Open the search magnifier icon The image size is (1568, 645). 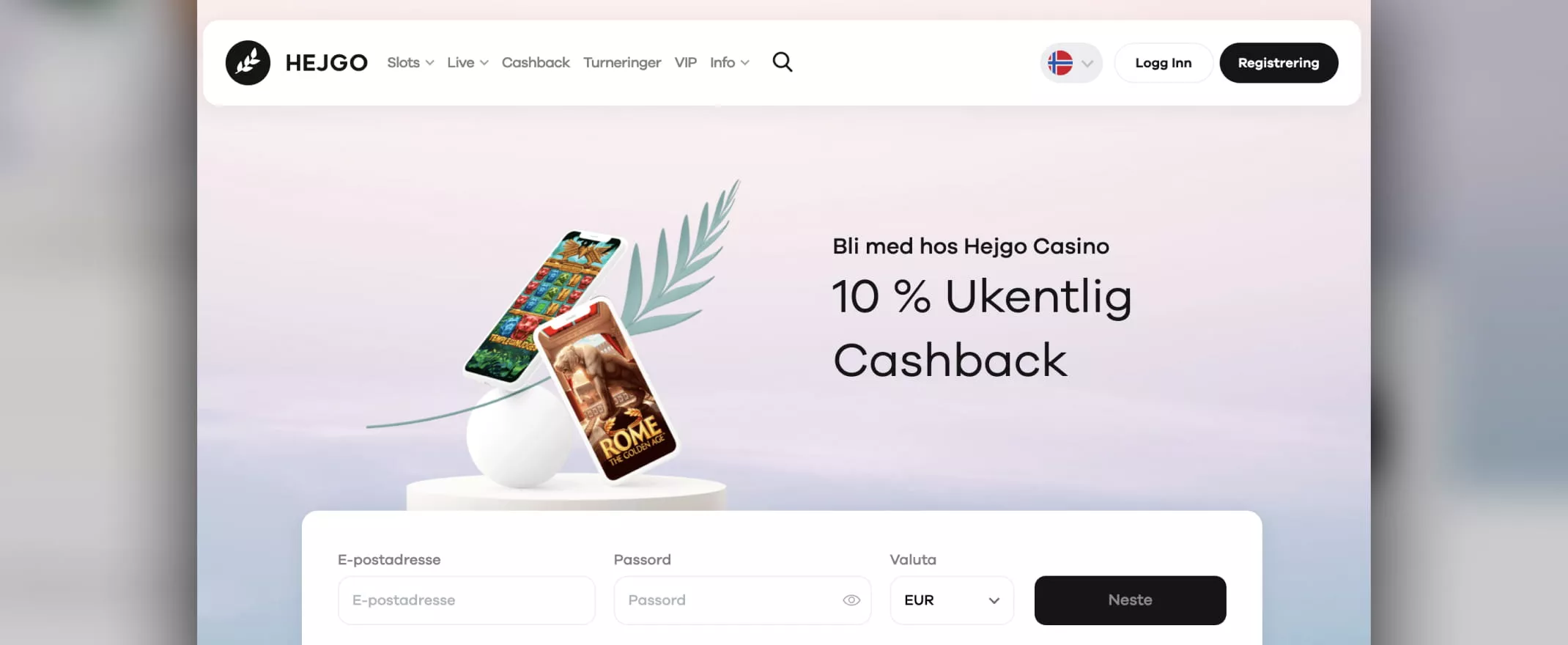783,62
